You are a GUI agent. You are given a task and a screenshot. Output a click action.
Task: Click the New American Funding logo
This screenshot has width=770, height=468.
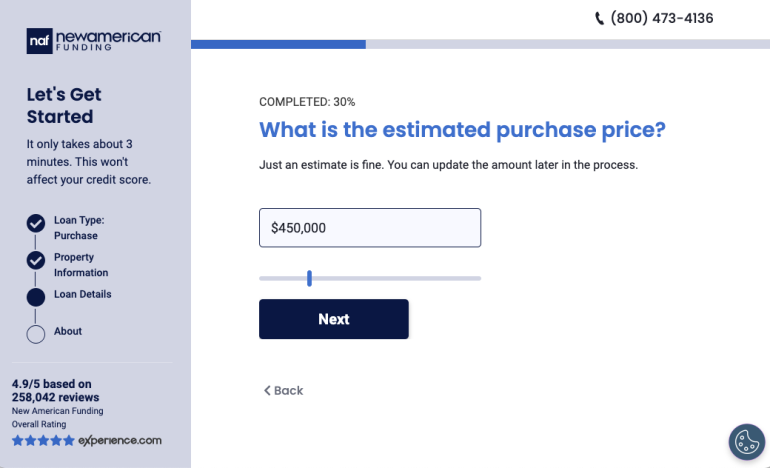pos(94,40)
